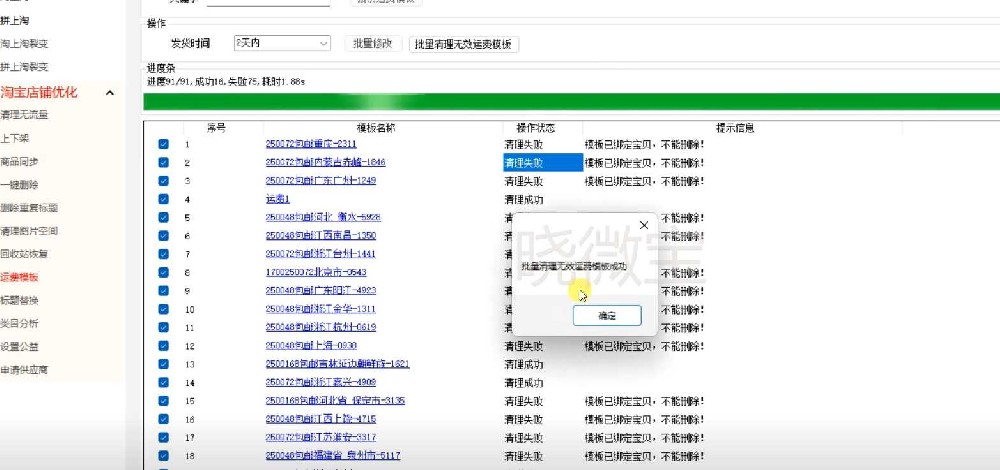
Task: Open 拼上淘 in the sidebar
Action: click(15, 21)
